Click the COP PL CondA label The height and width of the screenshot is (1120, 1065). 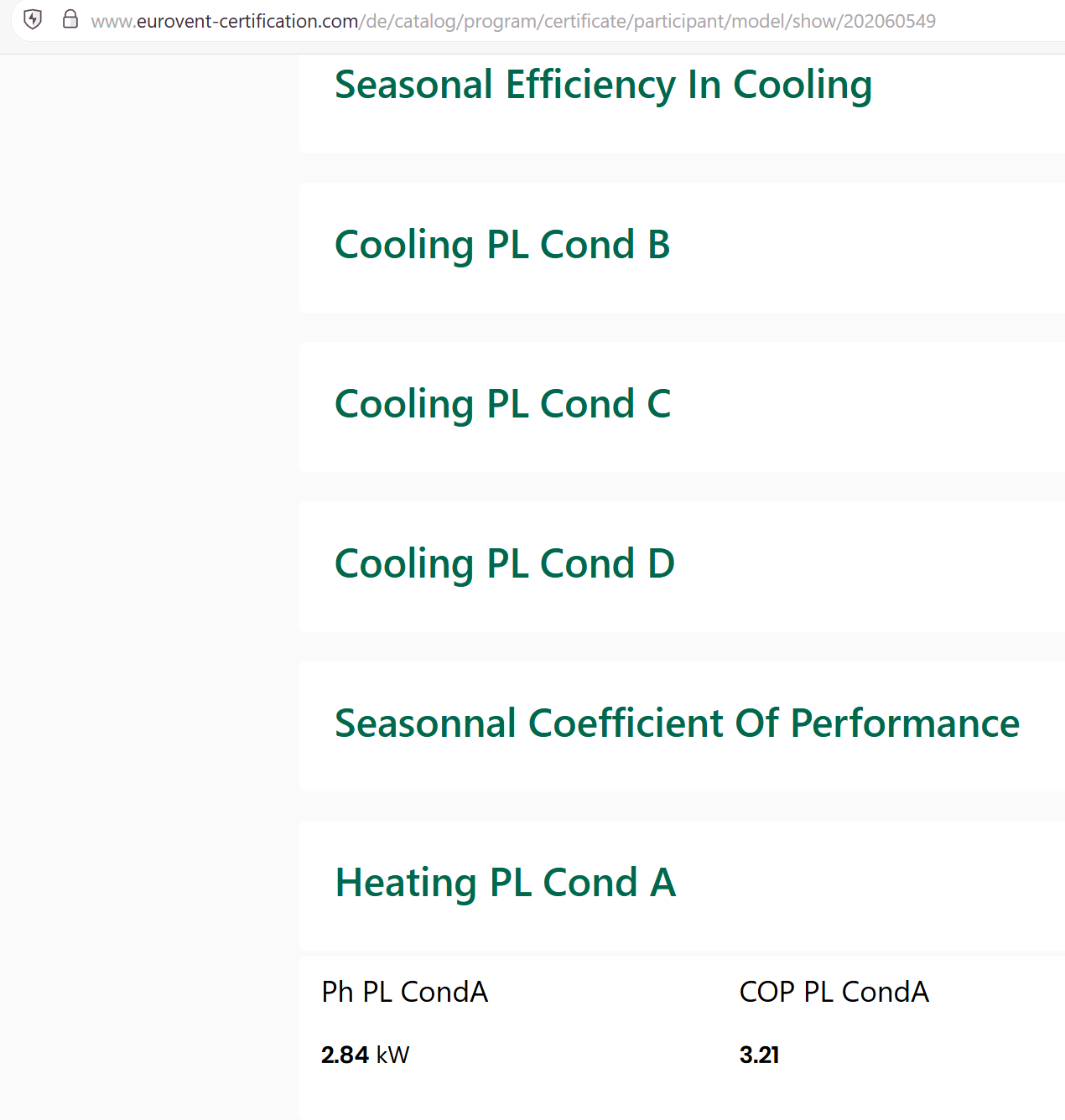[834, 992]
